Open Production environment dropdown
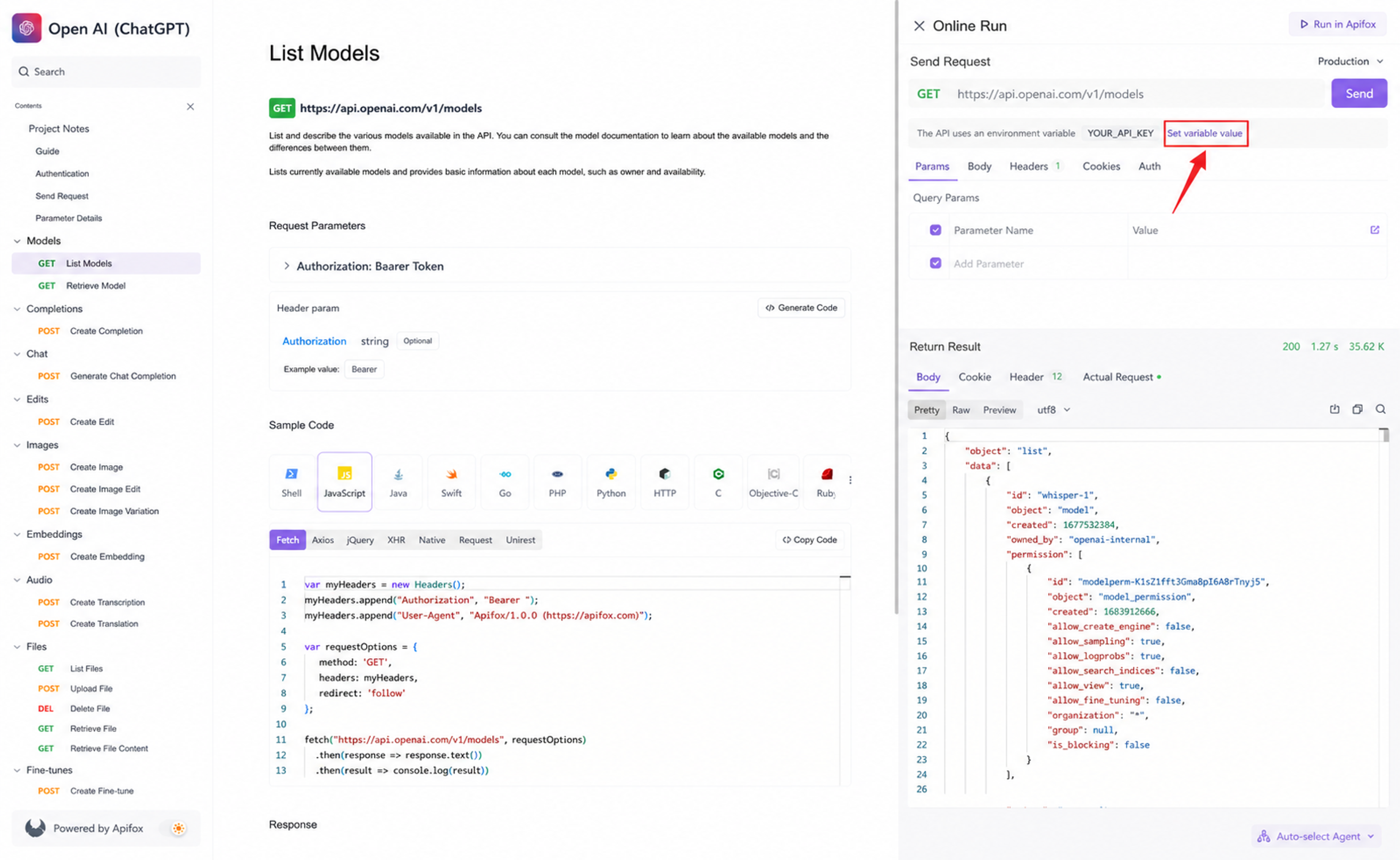Image resolution: width=1400 pixels, height=860 pixels. (1351, 61)
